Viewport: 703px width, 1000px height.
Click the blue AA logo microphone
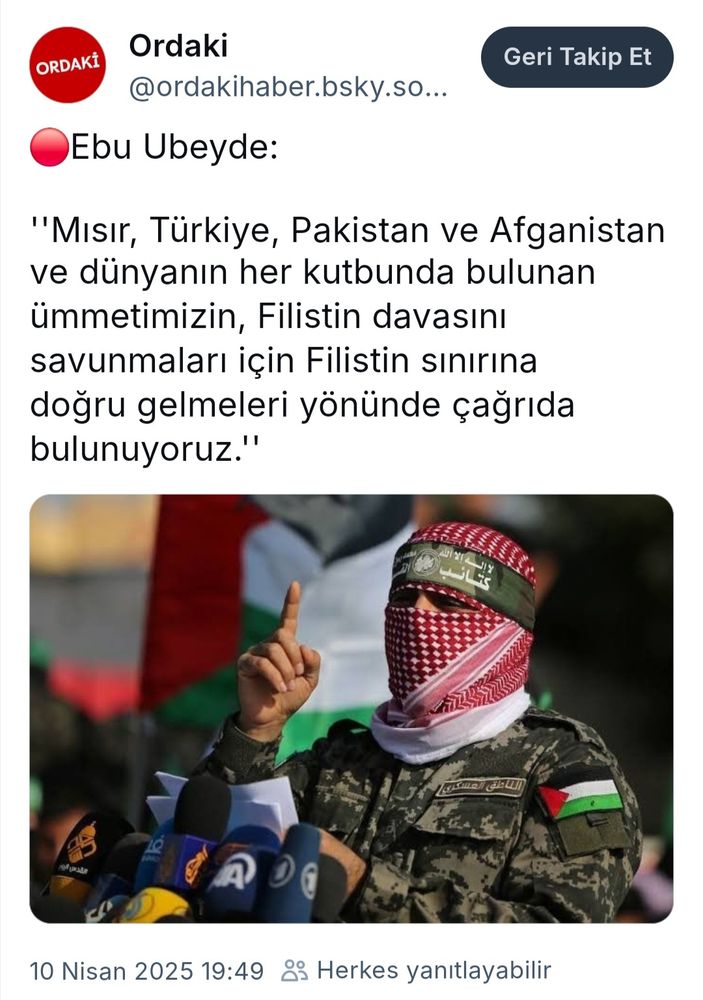click(x=232, y=871)
